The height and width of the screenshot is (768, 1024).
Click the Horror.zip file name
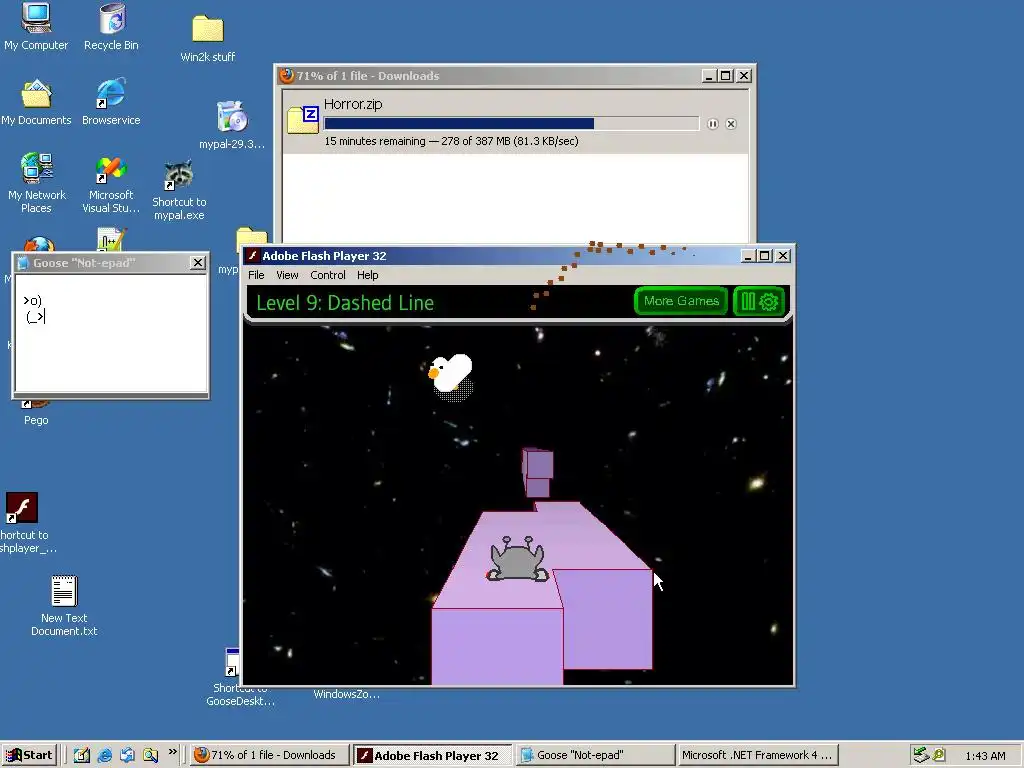click(353, 104)
